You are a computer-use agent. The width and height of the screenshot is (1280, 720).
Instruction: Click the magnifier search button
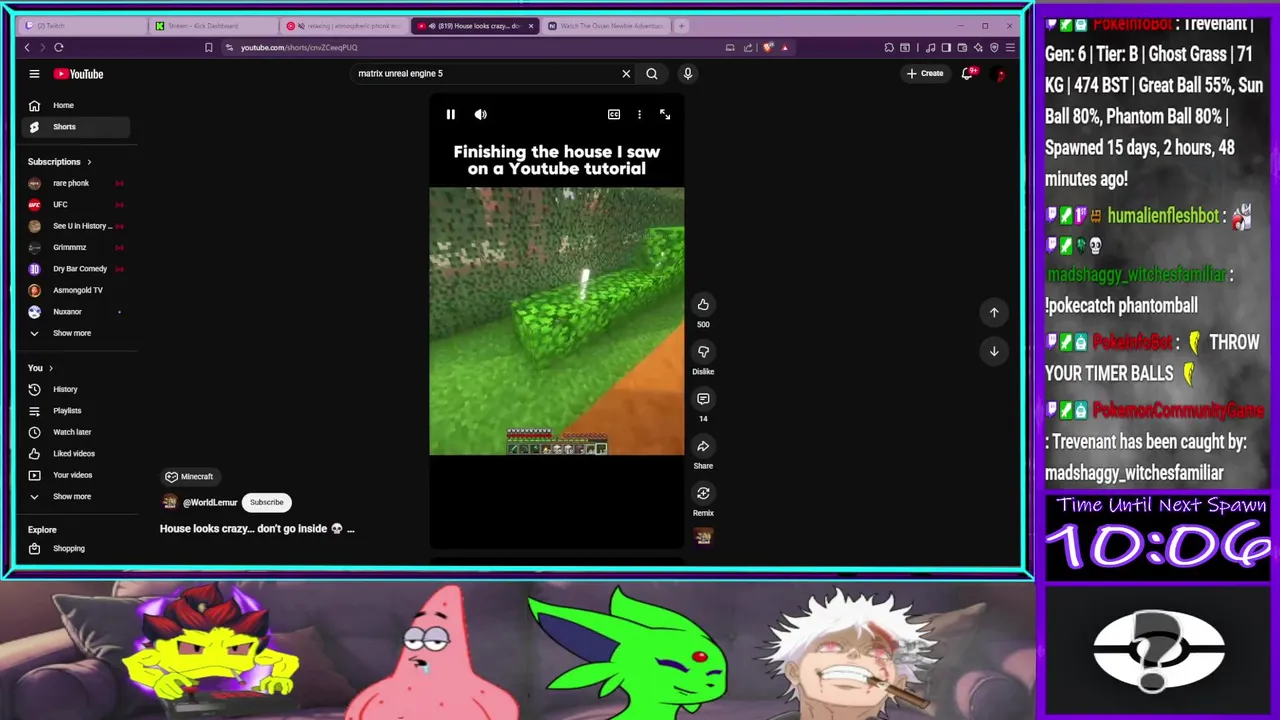652,73
